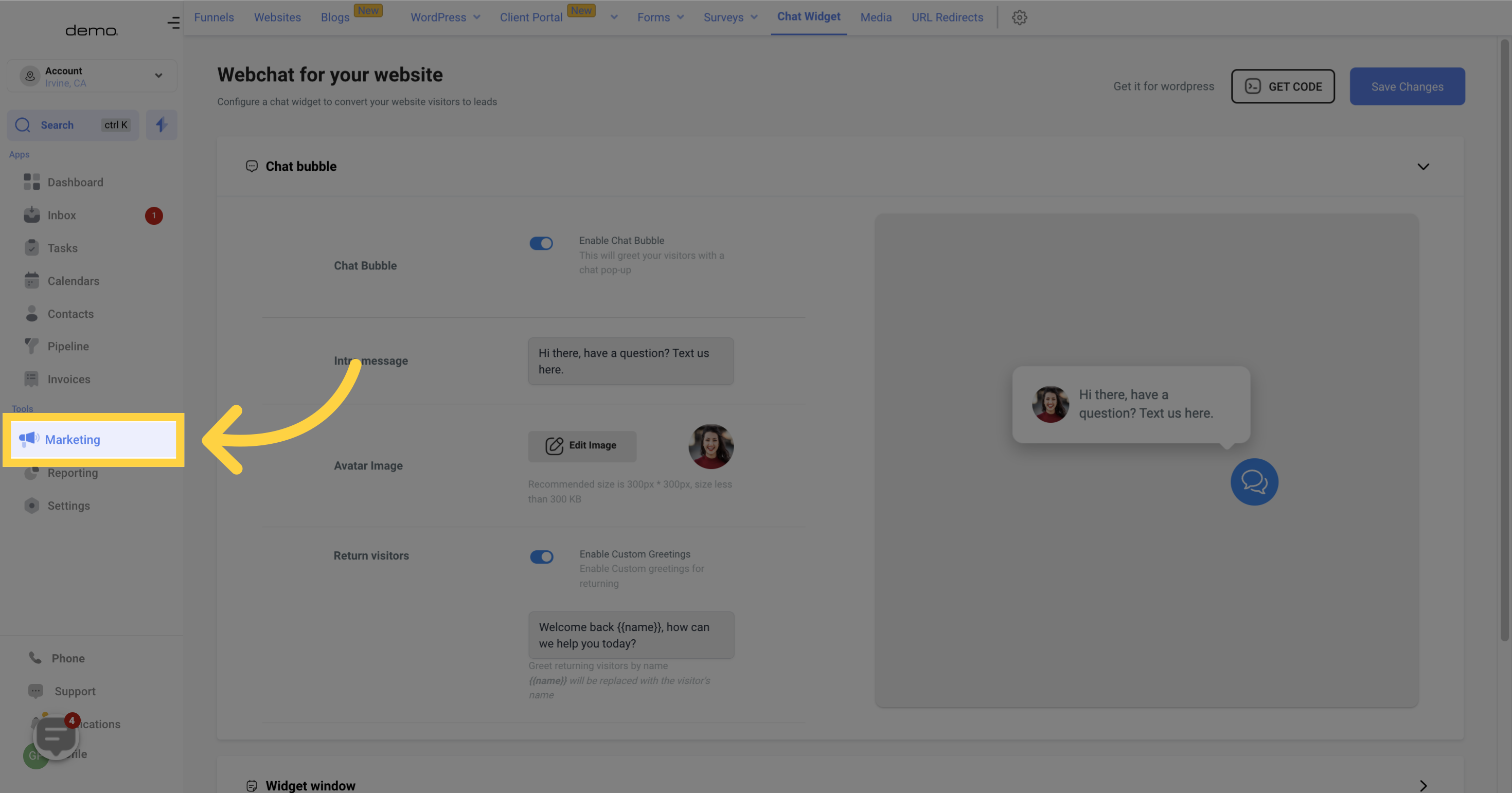1512x793 pixels.
Task: Switch to the Blogs tab
Action: tap(335, 17)
